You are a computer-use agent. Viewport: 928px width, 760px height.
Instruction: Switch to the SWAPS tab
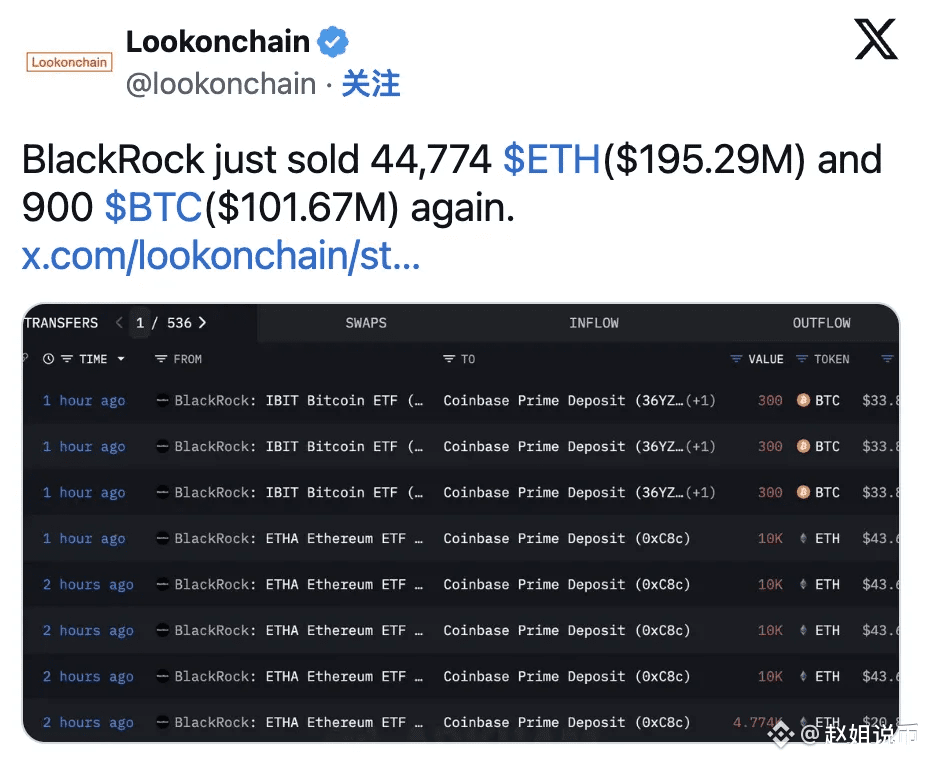pos(366,323)
